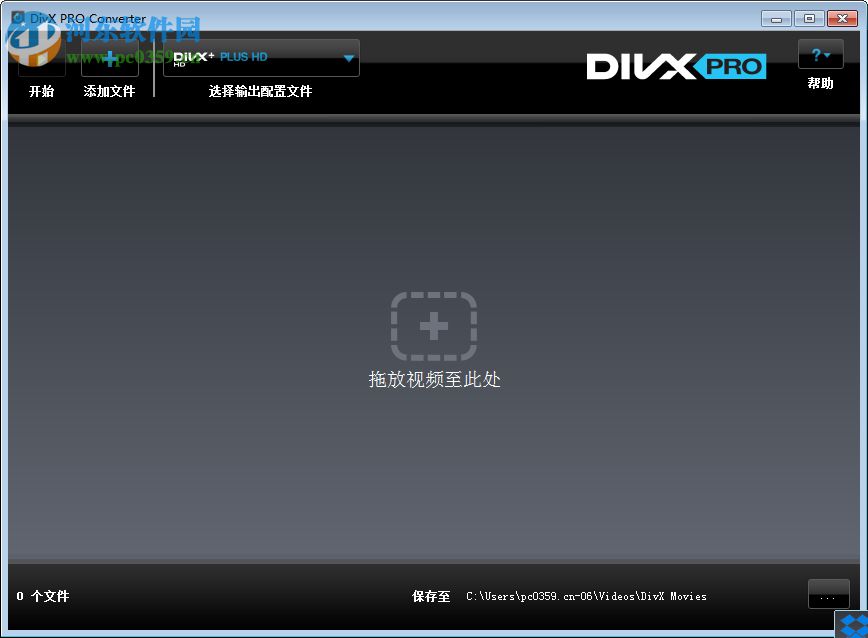The height and width of the screenshot is (638, 868).
Task: Click the dashed plus drop-zone icon
Action: (x=434, y=325)
